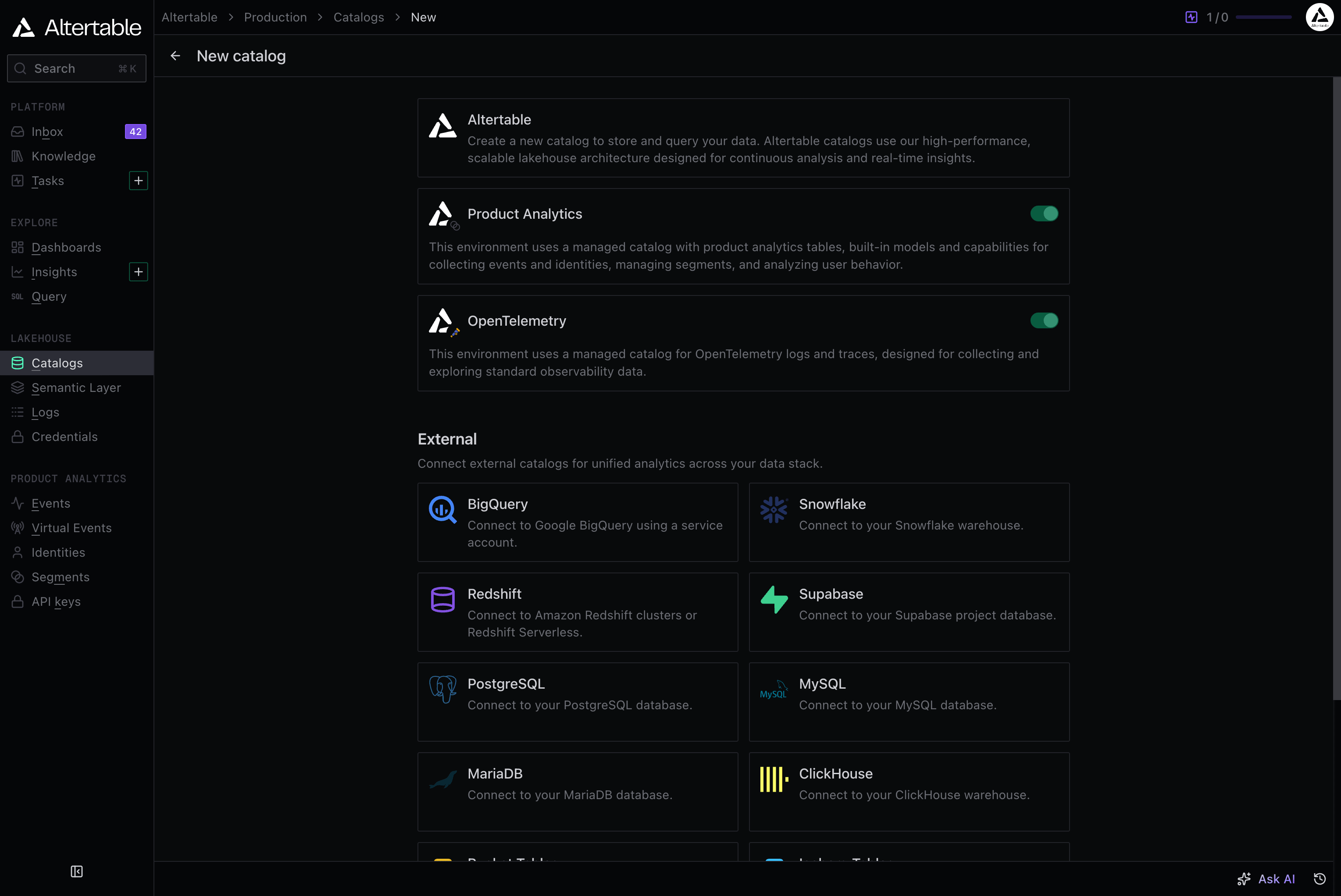Viewport: 1341px width, 896px height.
Task: Choose the Redshift catalog option
Action: pyautogui.click(x=578, y=612)
